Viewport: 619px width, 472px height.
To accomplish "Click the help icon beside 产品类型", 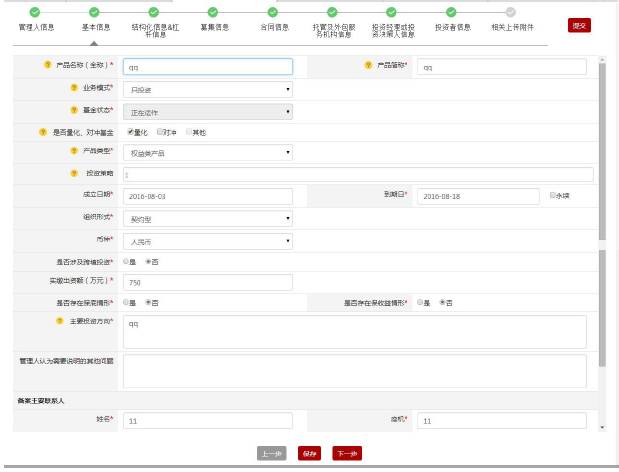I will (74, 150).
